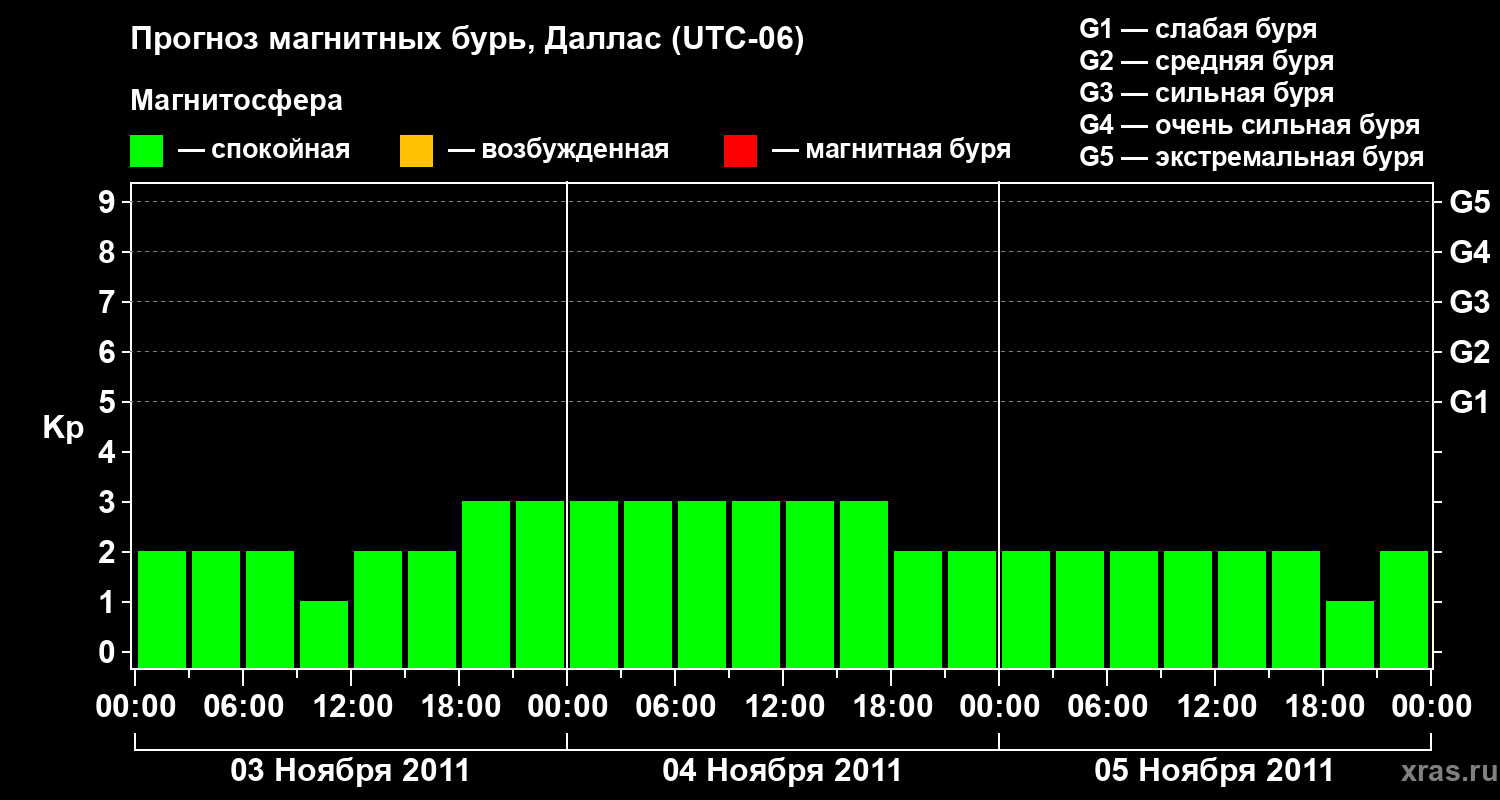Click the first bar of 03 Ноября at 00:00

(x=162, y=609)
